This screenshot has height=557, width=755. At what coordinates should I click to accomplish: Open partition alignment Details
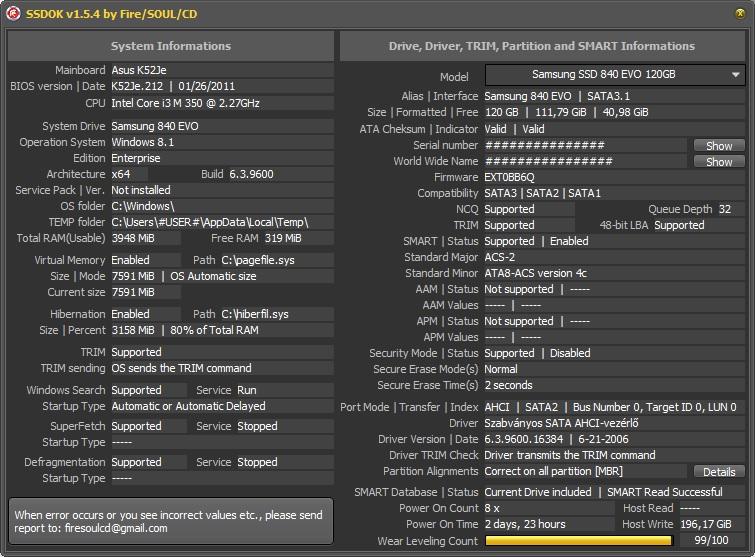719,472
